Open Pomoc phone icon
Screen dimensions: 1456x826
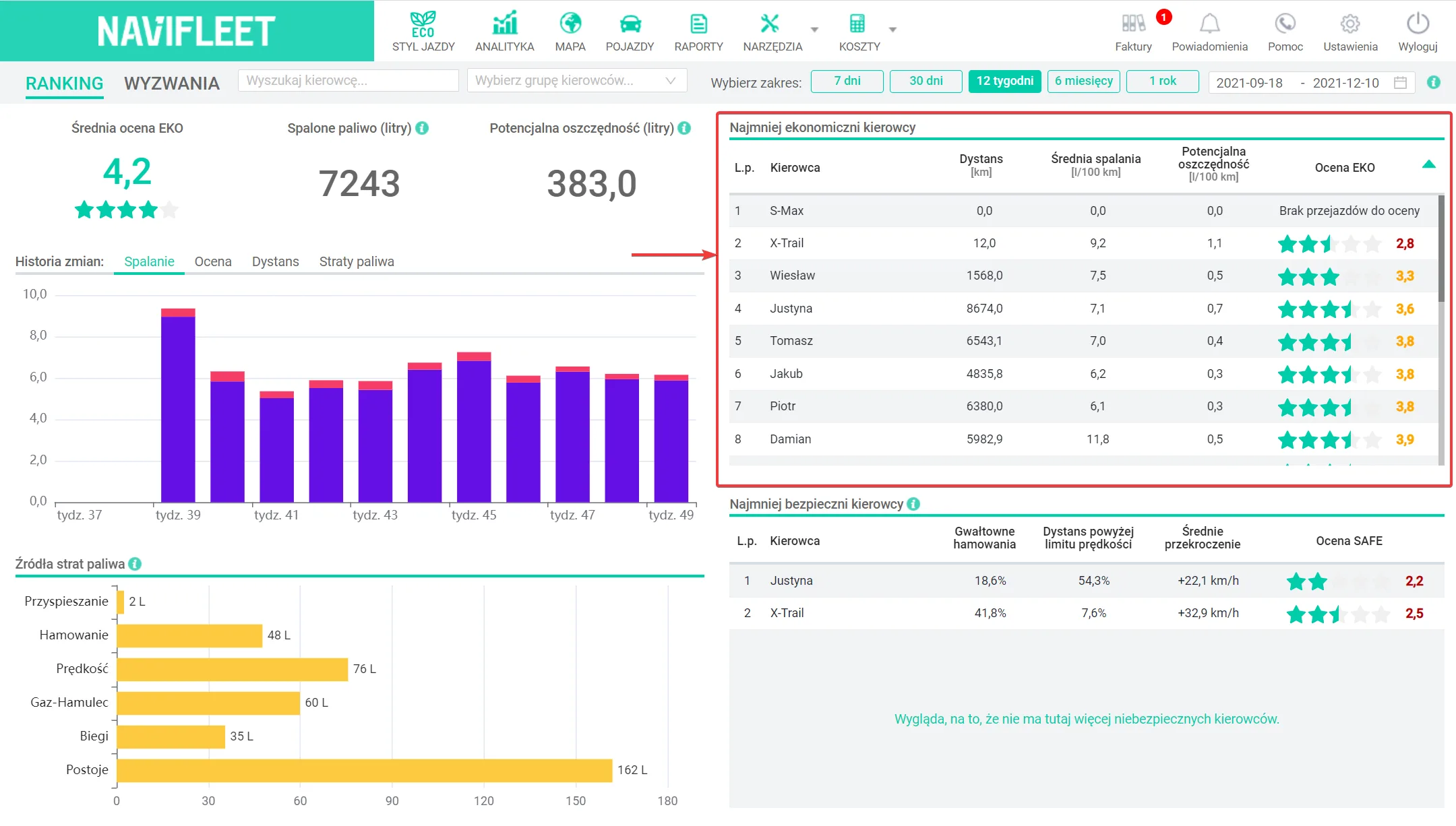coord(1285,24)
